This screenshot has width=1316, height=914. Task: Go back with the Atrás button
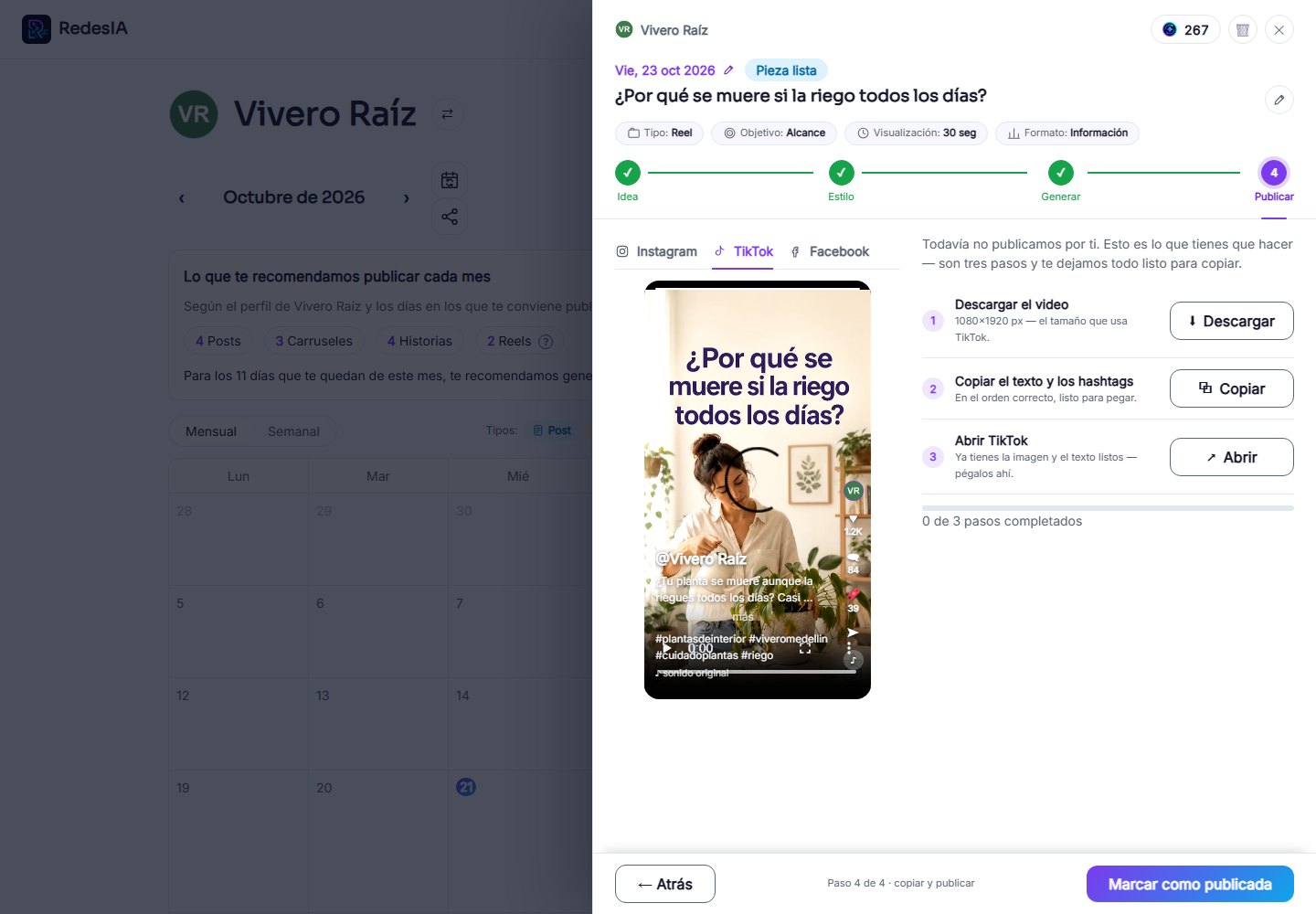tap(665, 884)
